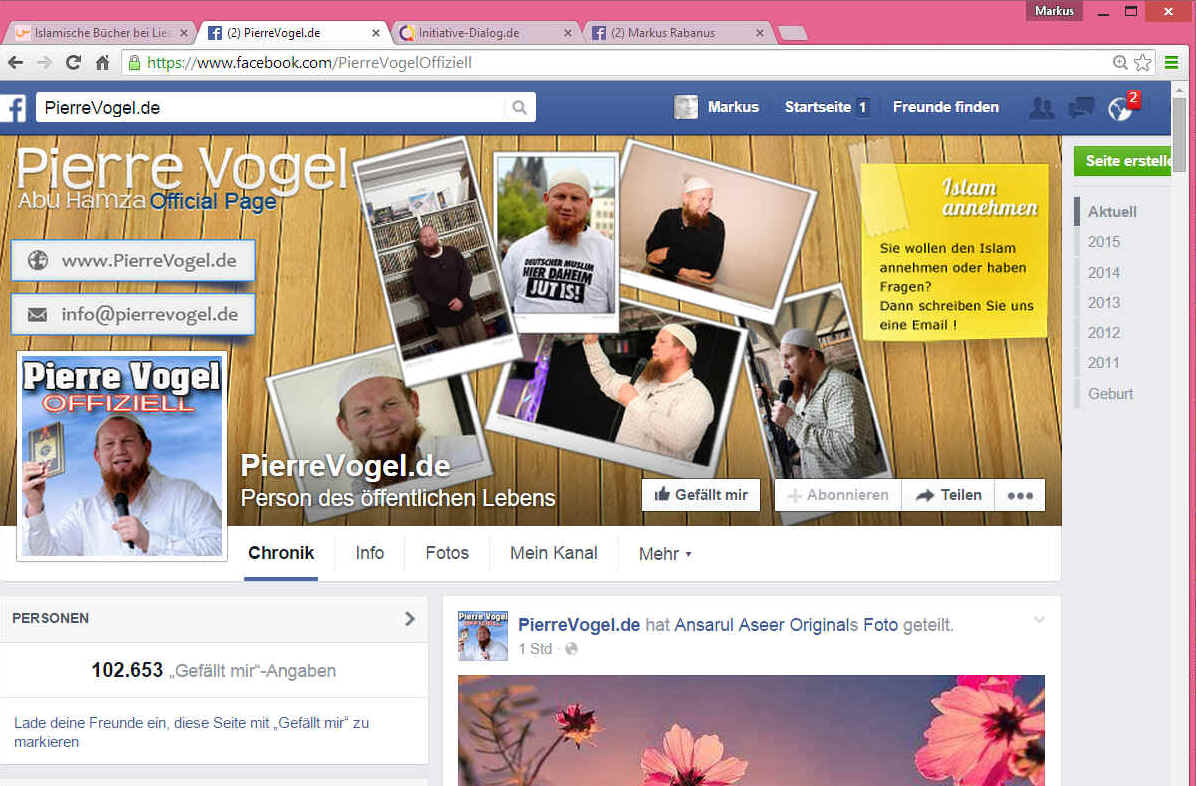This screenshot has width=1196, height=786.
Task: Click the three-dots more actions button
Action: tap(1020, 495)
